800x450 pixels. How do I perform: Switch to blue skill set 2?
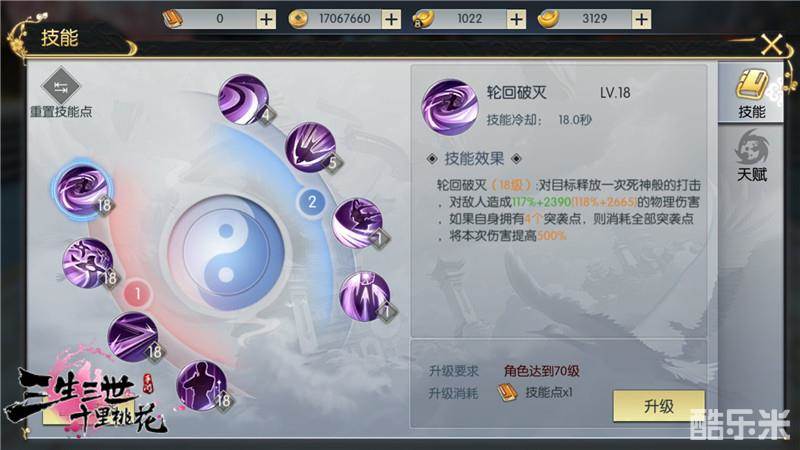[x=312, y=202]
